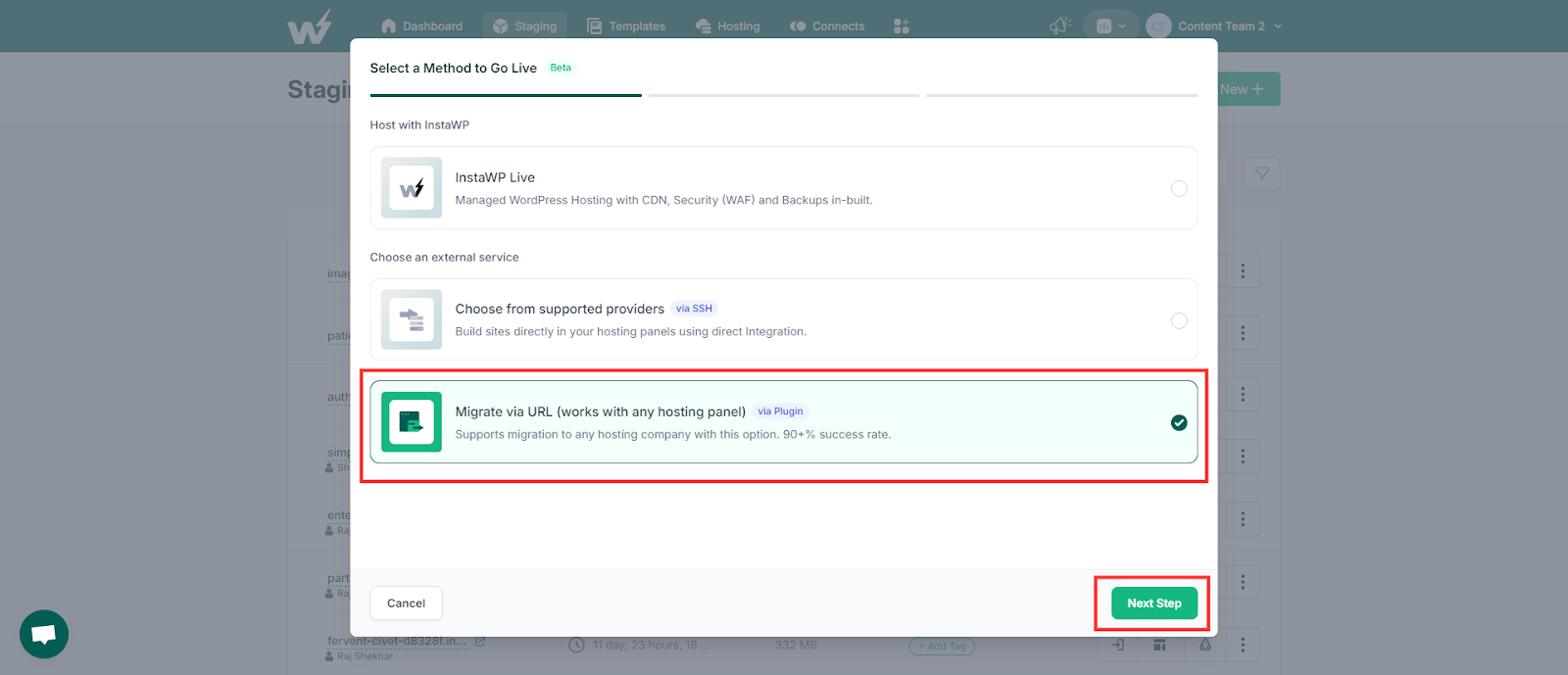
Task: Open the Staging navigation item
Action: click(524, 26)
